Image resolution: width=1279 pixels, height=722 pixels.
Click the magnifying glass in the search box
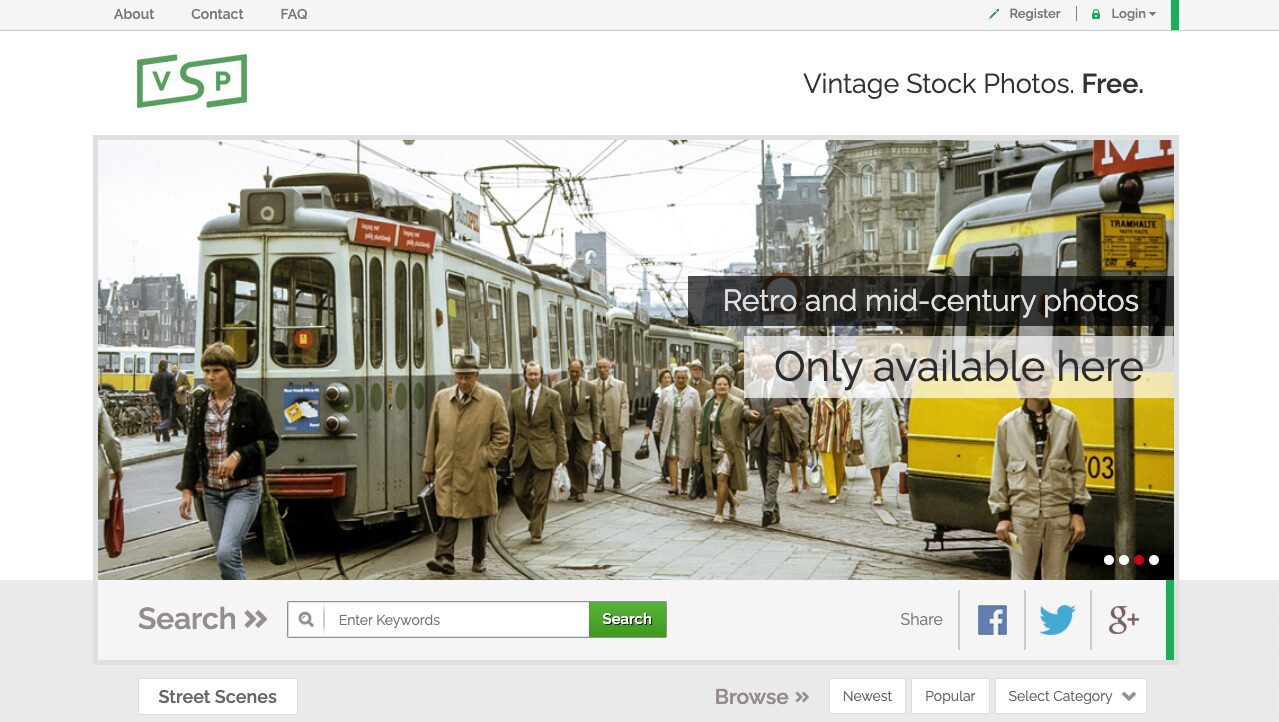coord(306,620)
